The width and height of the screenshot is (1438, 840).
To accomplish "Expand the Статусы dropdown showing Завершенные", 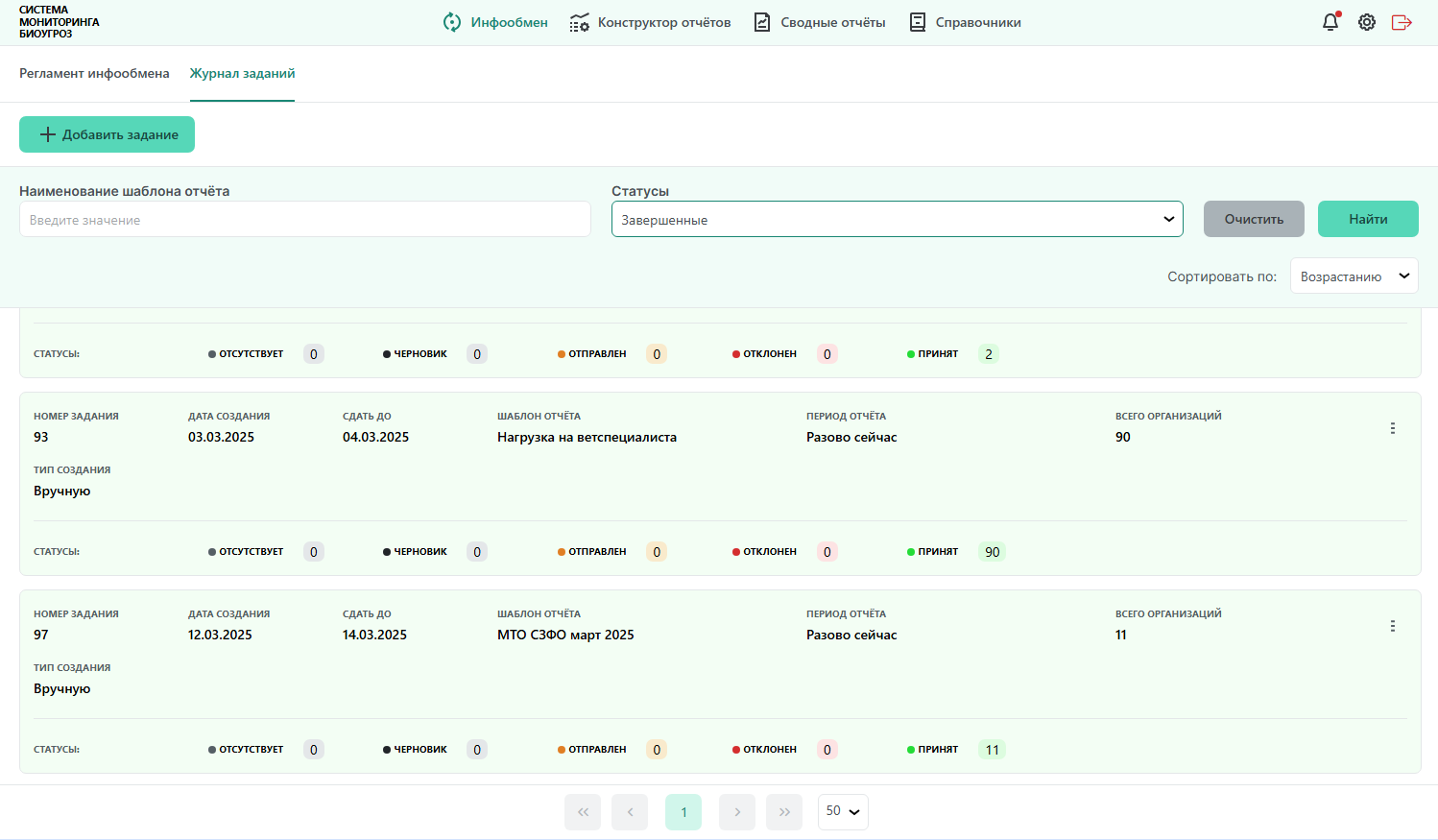I will [x=898, y=219].
